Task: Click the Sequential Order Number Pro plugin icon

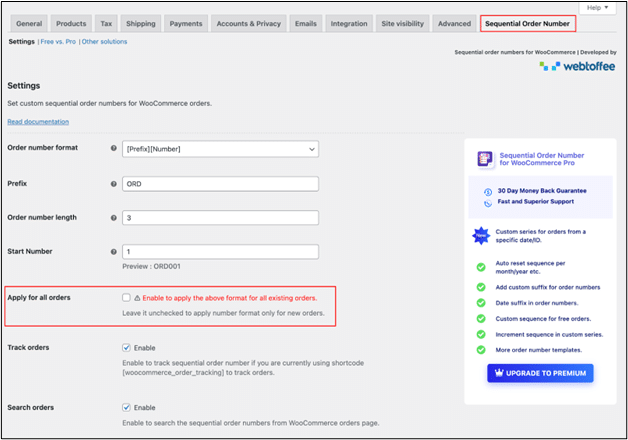Action: point(485,159)
